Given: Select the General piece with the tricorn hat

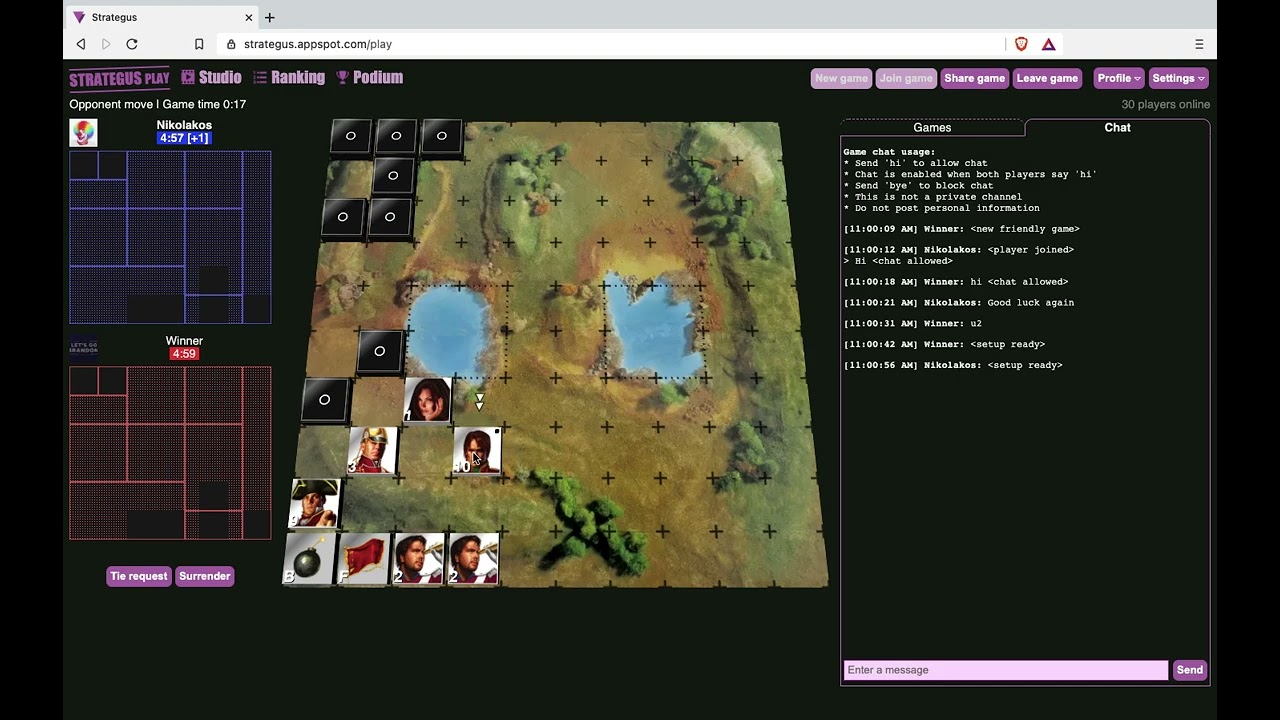Looking at the screenshot, I should pyautogui.click(x=315, y=503).
